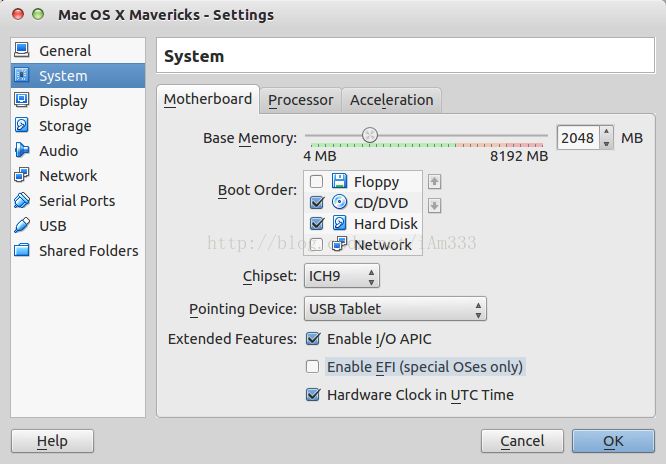Close the Settings window with red button
The height and width of the screenshot is (464, 666).
pyautogui.click(x=18, y=14)
